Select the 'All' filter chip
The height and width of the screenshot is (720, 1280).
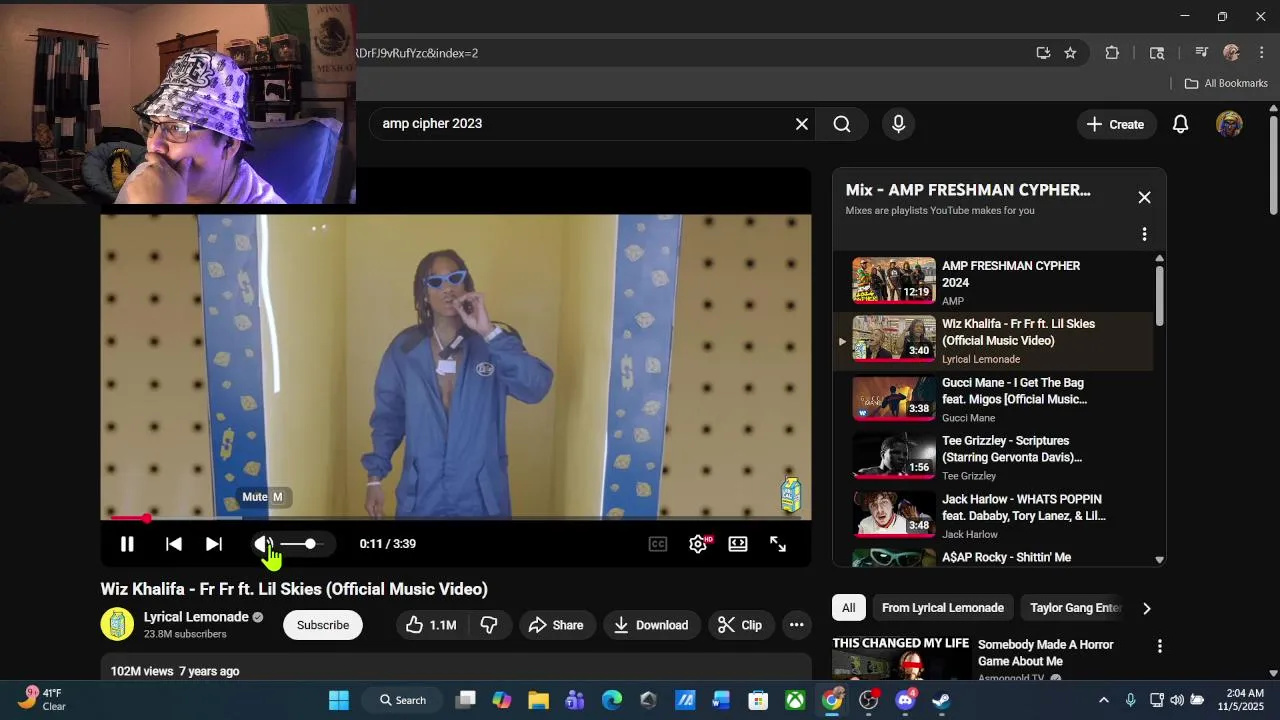click(848, 608)
